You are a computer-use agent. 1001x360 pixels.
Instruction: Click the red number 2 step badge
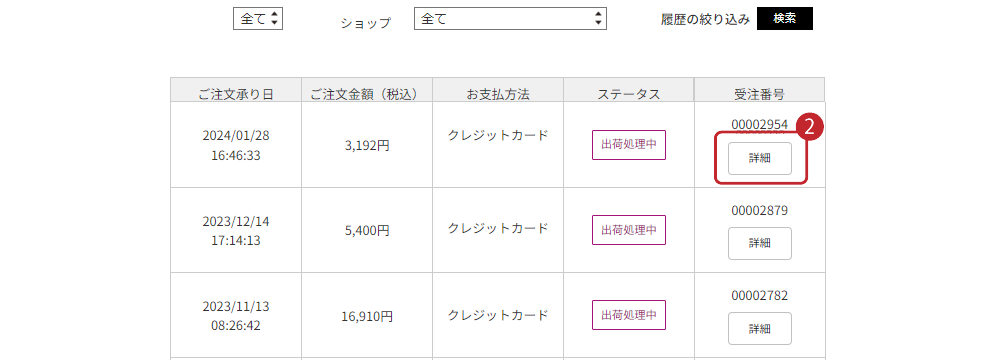coord(810,127)
